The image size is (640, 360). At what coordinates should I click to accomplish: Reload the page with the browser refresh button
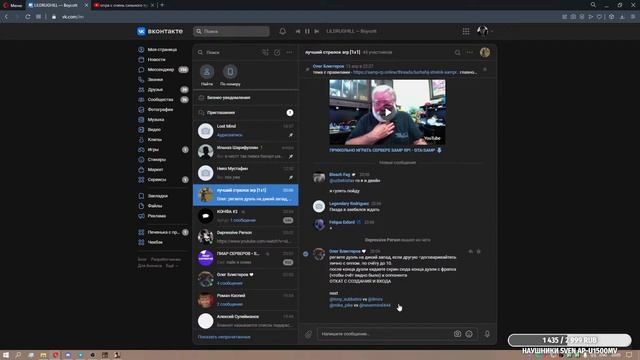tap(27, 17)
